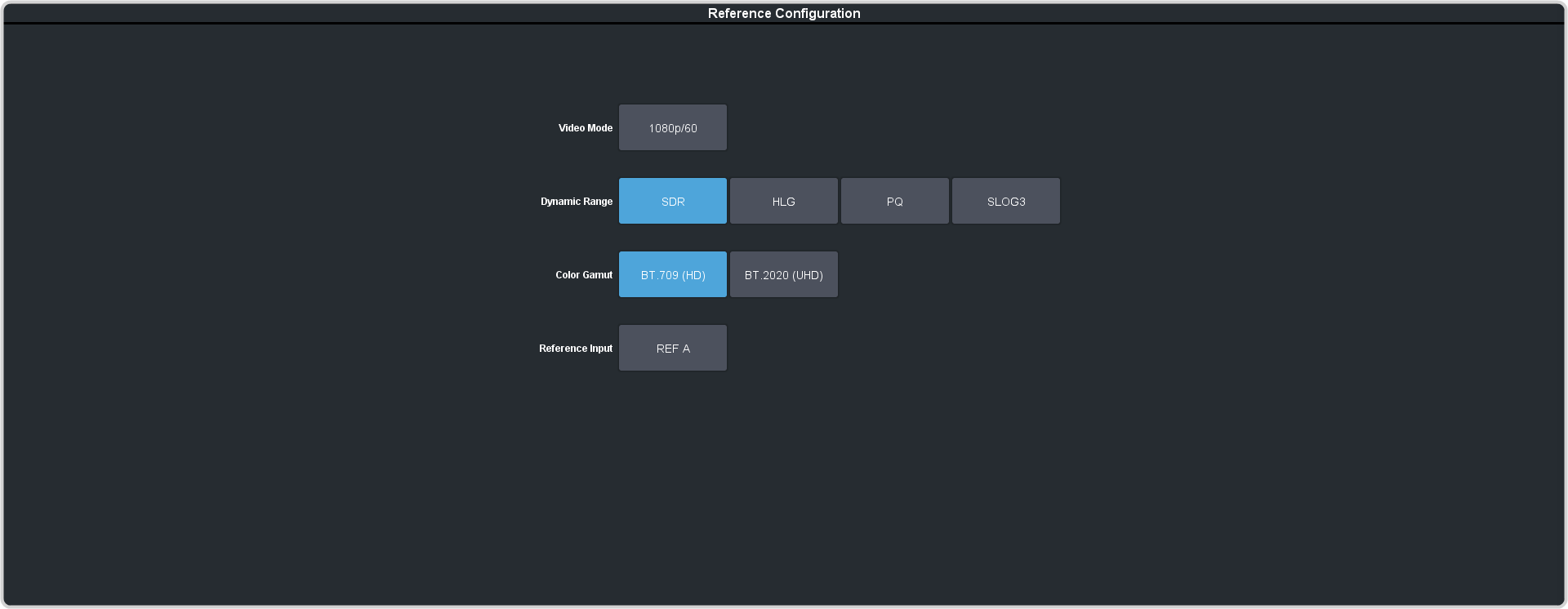Open the REF A reference input selector
1568x609 pixels.
coord(673,348)
